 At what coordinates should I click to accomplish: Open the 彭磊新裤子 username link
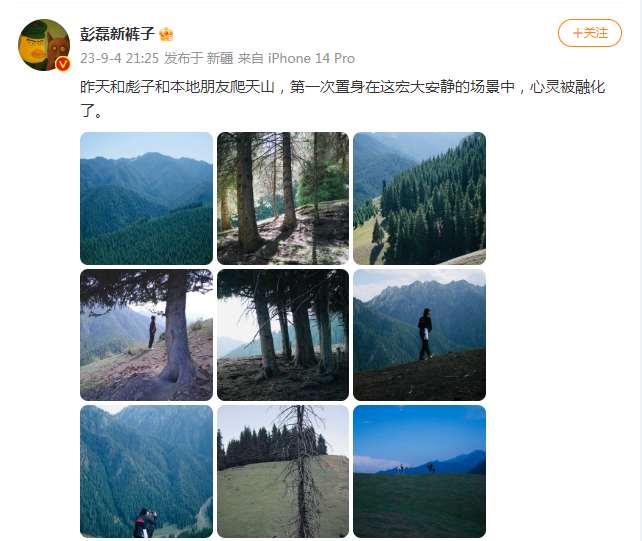(x=117, y=34)
